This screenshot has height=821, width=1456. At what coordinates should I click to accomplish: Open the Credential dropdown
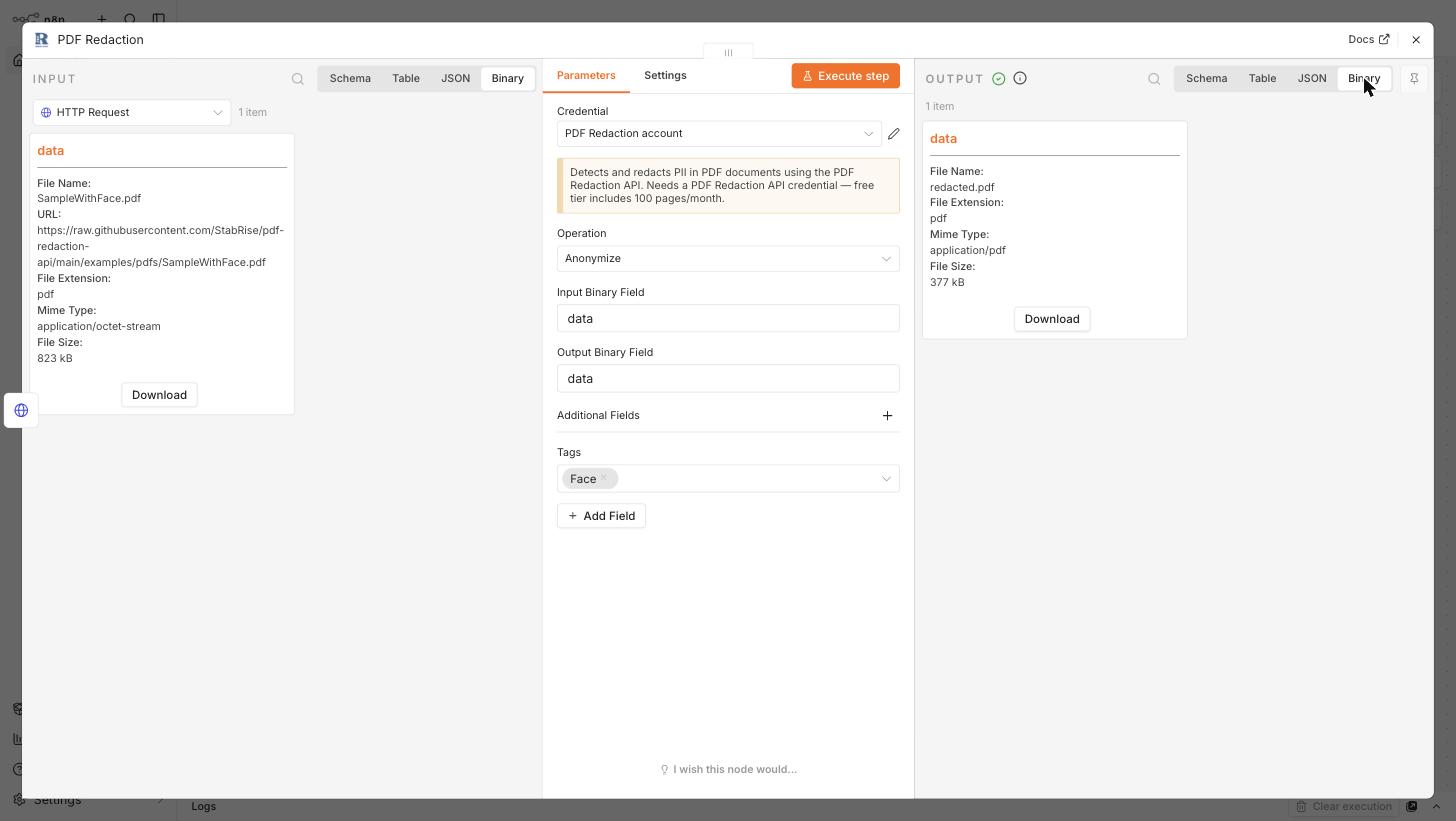point(719,133)
